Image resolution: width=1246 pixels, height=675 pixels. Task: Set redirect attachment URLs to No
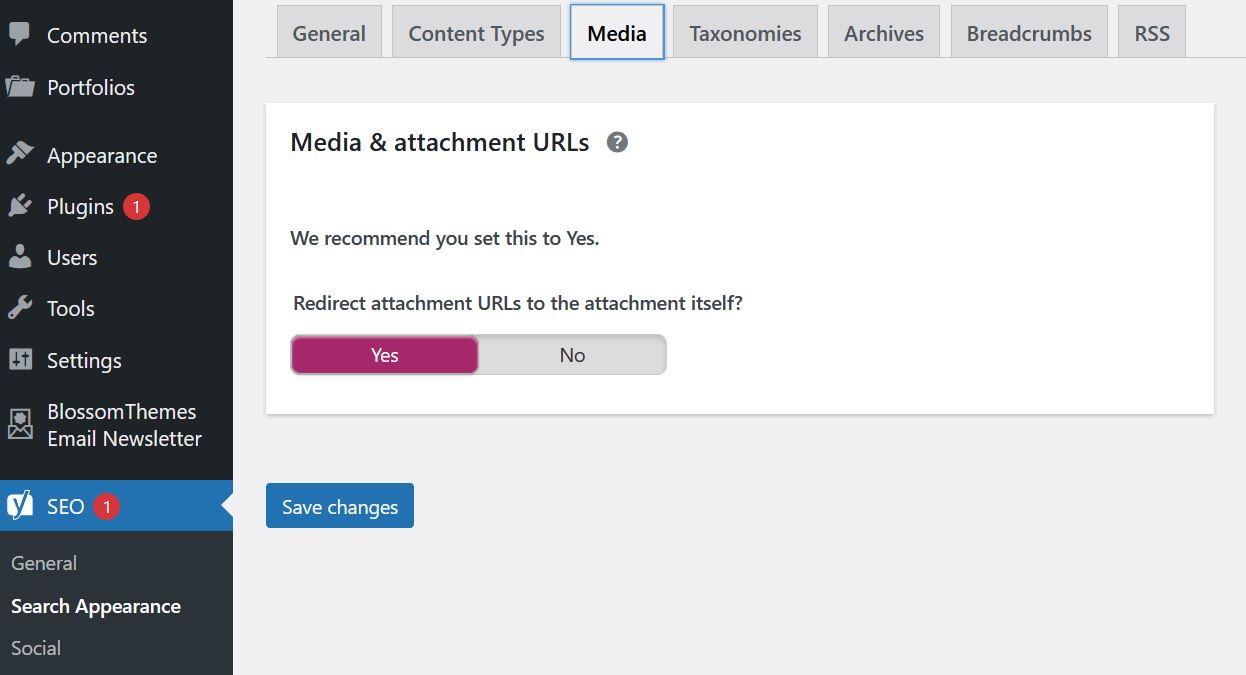[572, 355]
